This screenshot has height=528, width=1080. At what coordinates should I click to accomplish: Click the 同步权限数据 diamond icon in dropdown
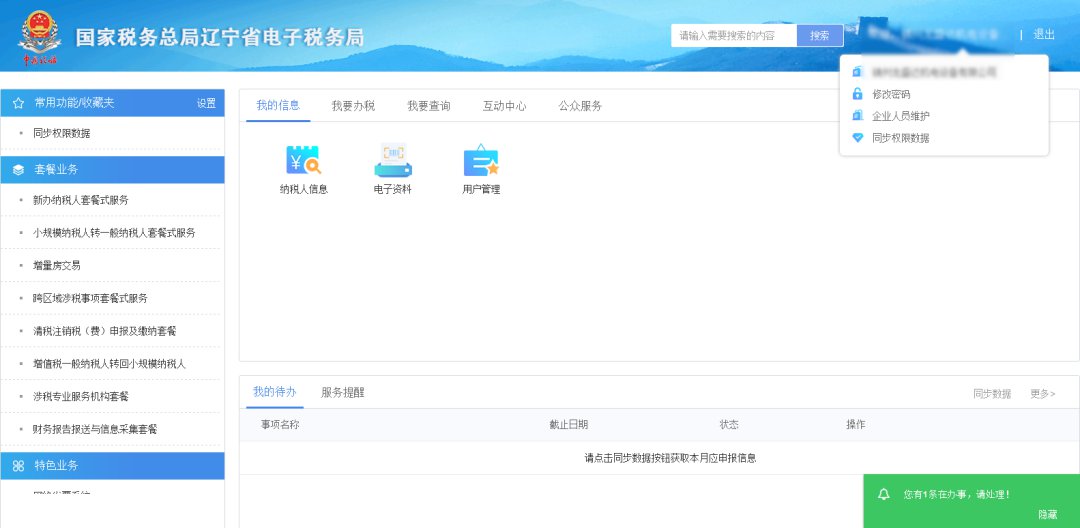tap(857, 138)
